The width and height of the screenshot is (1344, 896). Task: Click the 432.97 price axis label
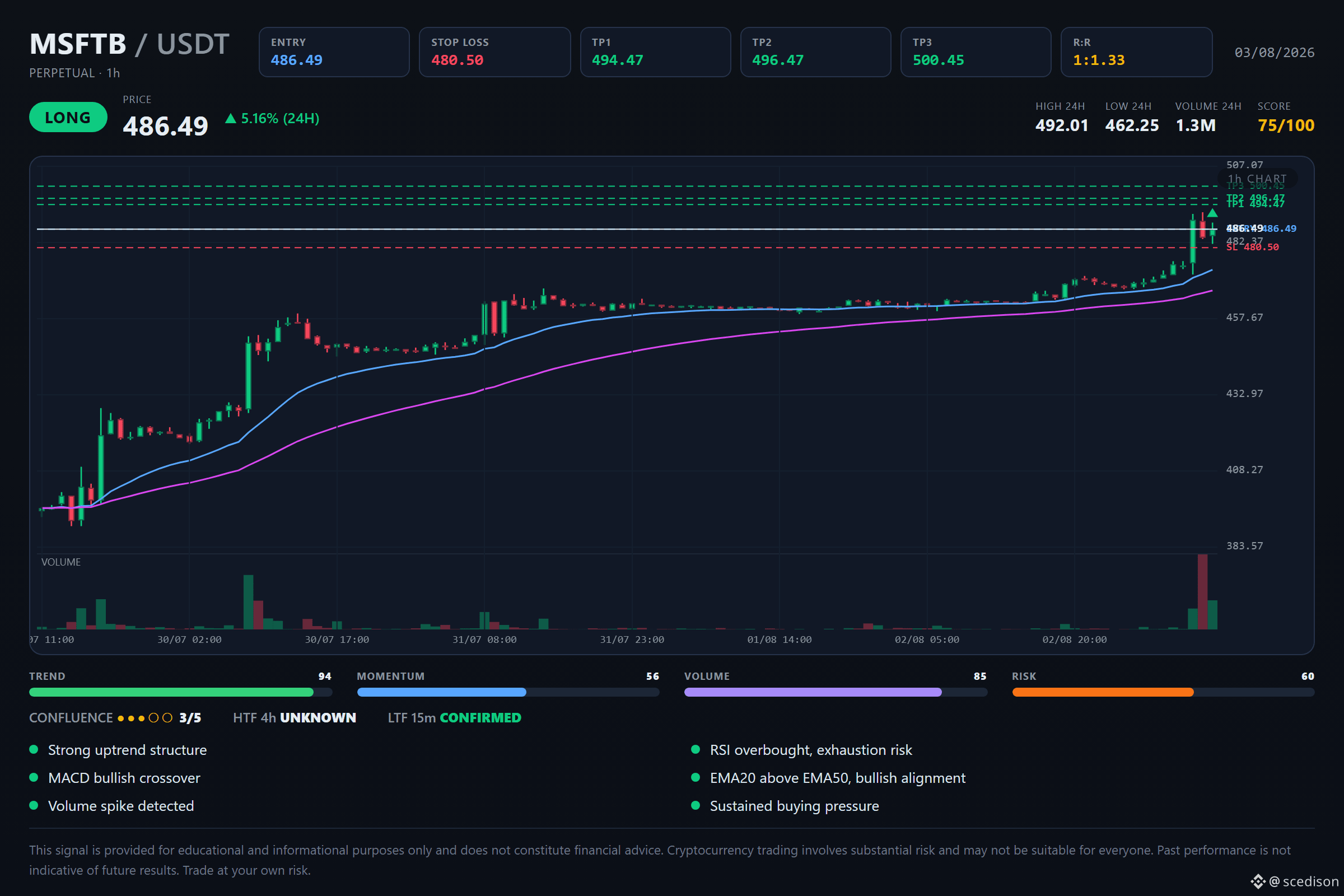click(x=1244, y=393)
